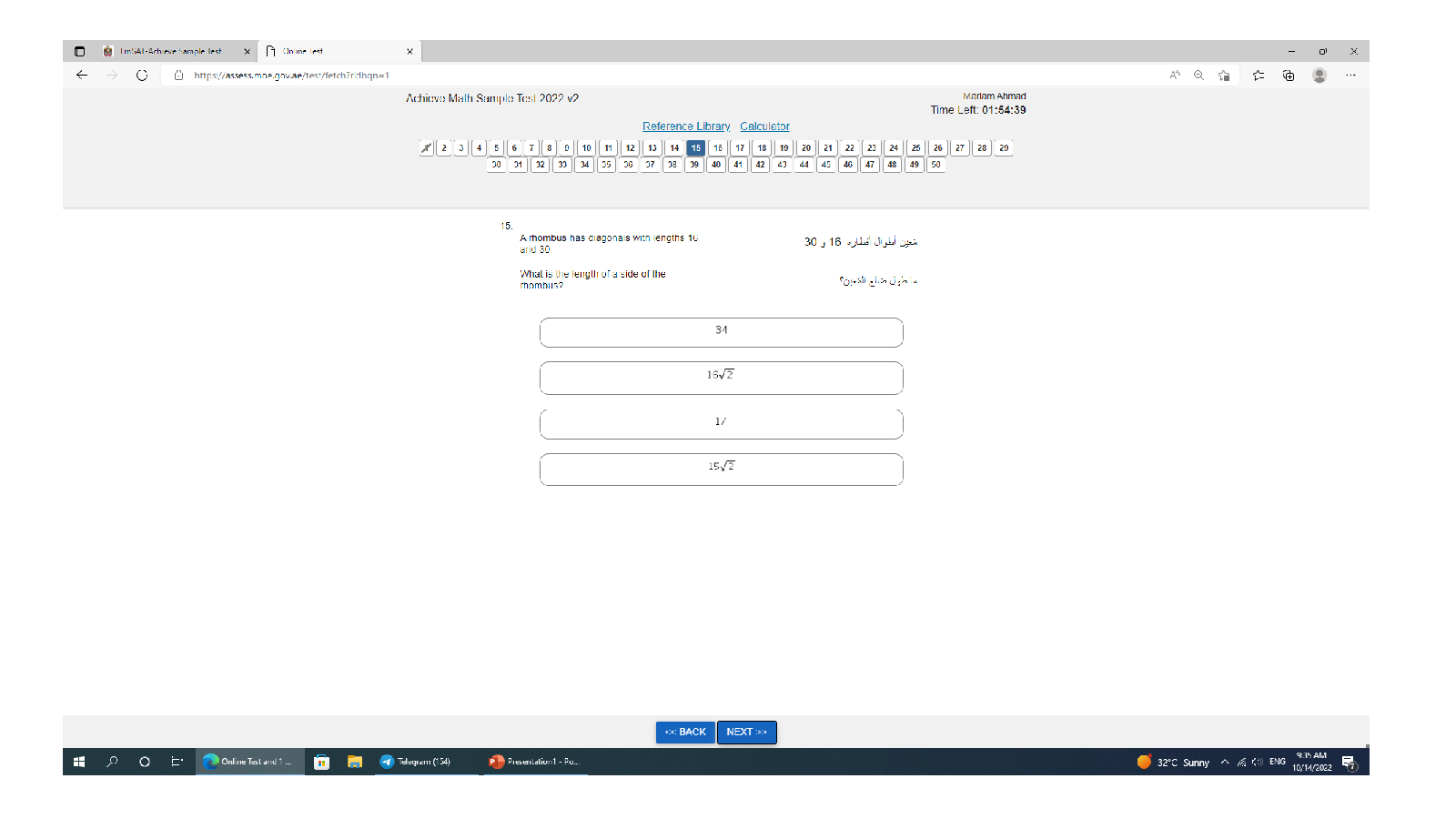Expand the system tray hidden icons chevron

point(1225,762)
